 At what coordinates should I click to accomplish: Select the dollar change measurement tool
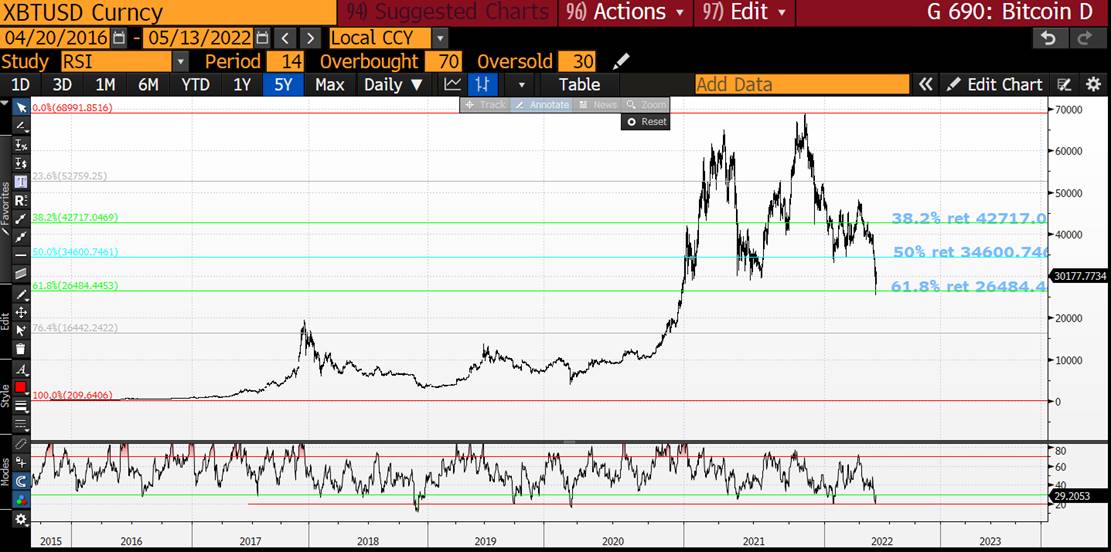click(21, 163)
